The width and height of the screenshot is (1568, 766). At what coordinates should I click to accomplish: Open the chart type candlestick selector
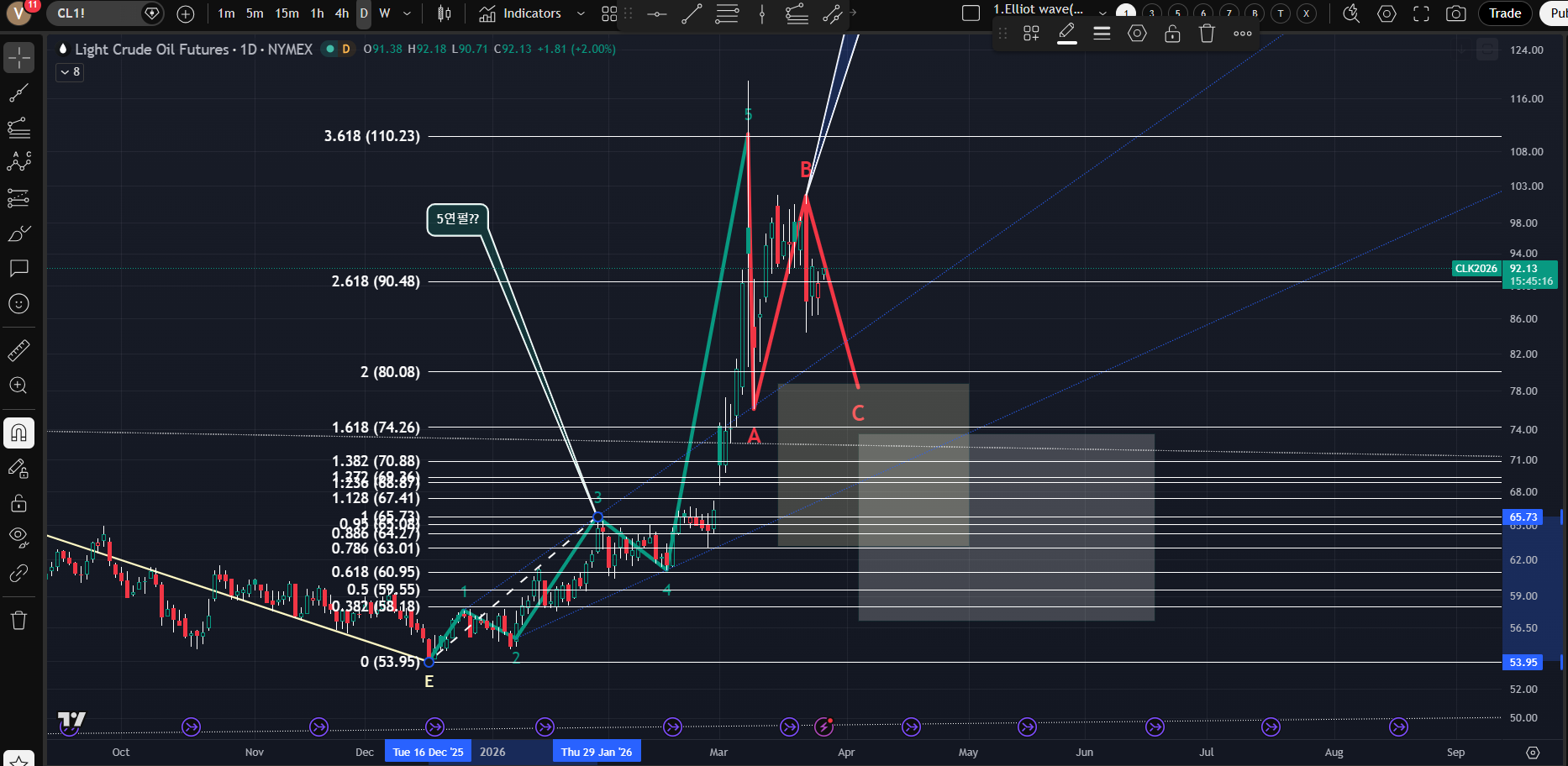point(445,13)
